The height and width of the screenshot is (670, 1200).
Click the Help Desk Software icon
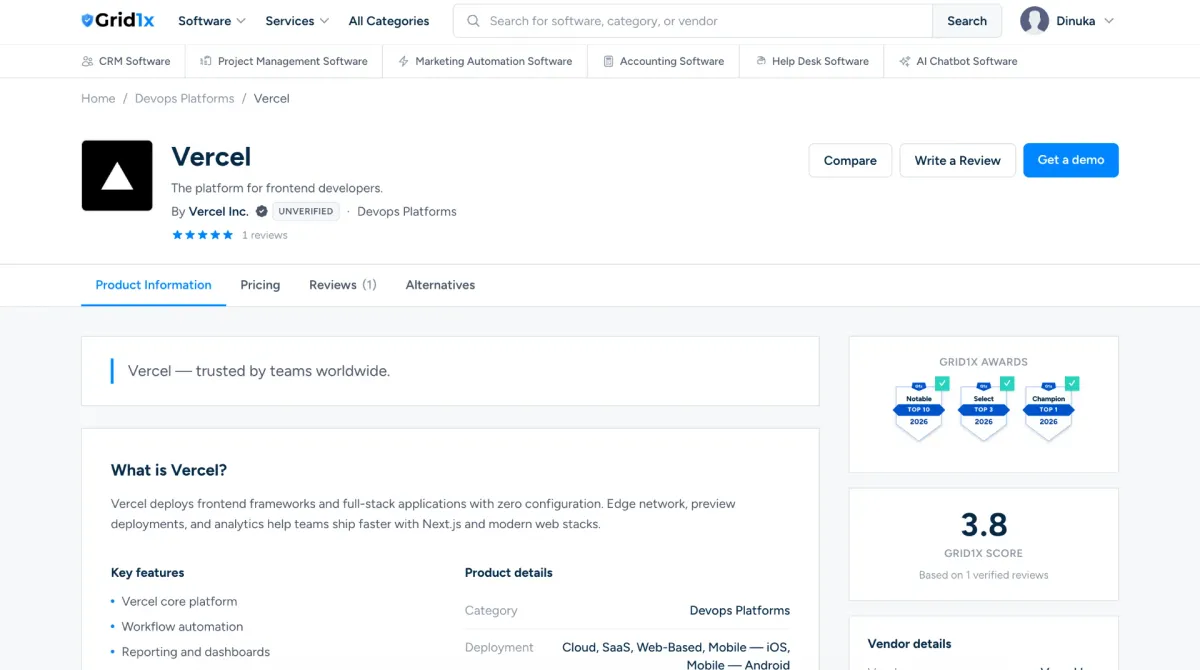761,61
